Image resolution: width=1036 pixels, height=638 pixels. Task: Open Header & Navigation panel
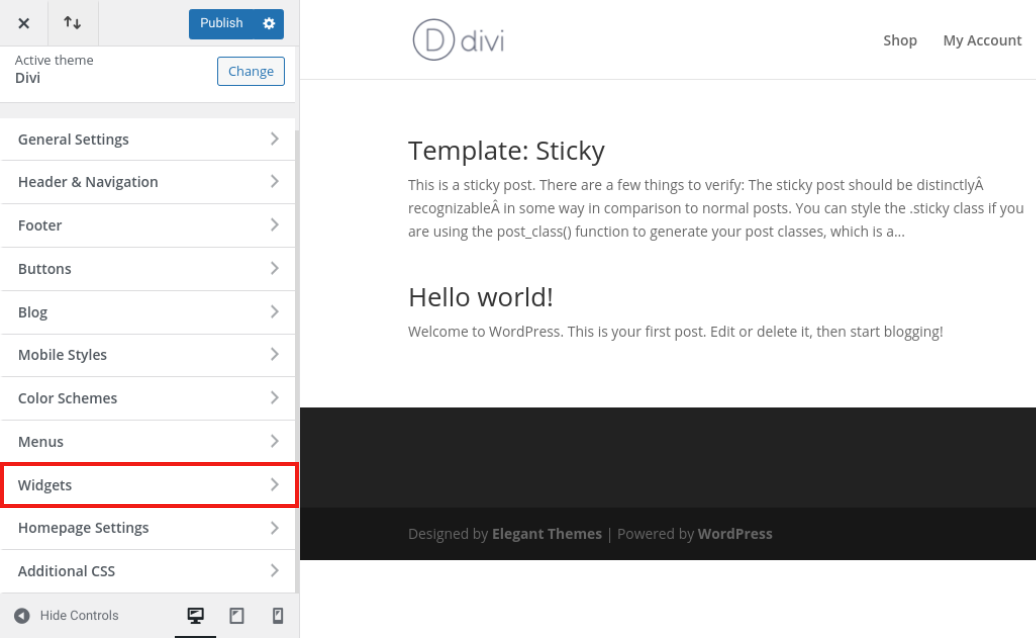tap(148, 182)
